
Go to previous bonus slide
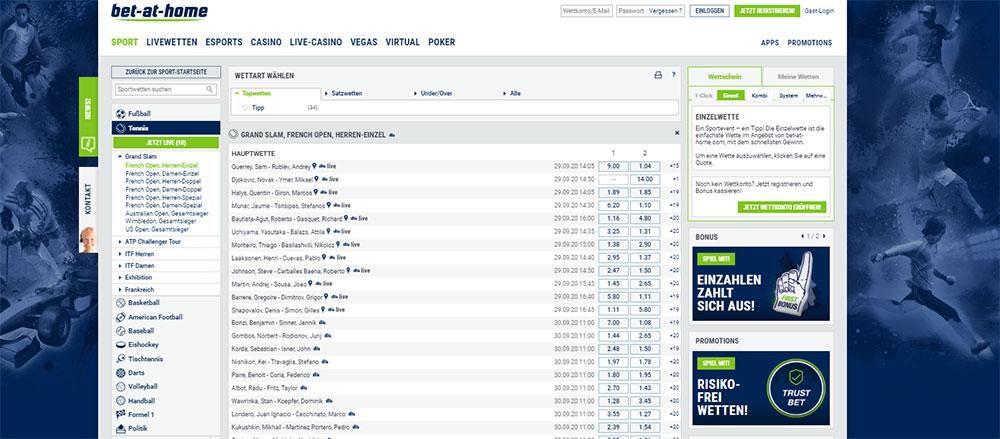[802, 237]
